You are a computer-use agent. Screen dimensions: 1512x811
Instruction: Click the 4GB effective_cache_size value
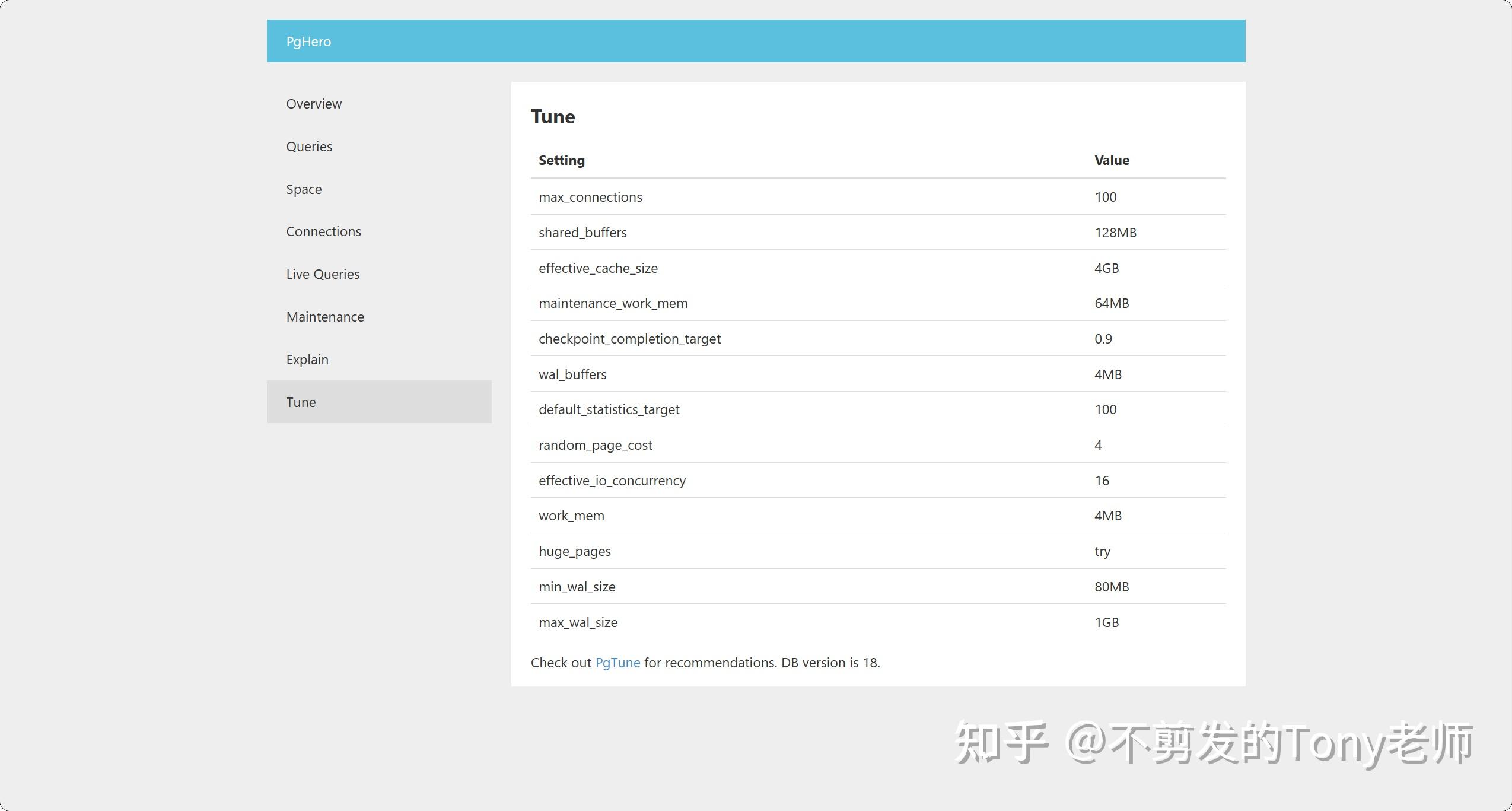[1106, 268]
